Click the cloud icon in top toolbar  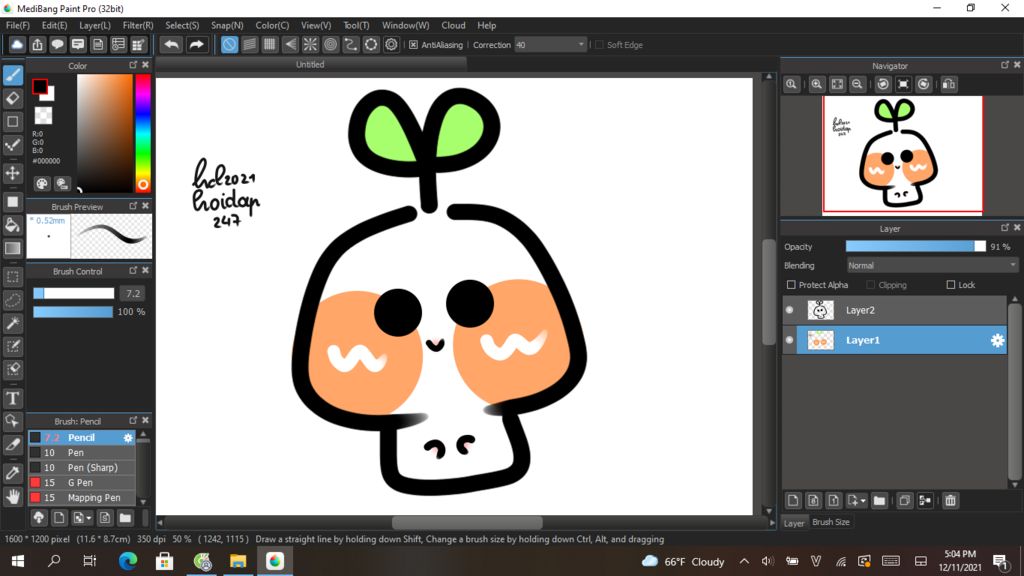pos(17,44)
